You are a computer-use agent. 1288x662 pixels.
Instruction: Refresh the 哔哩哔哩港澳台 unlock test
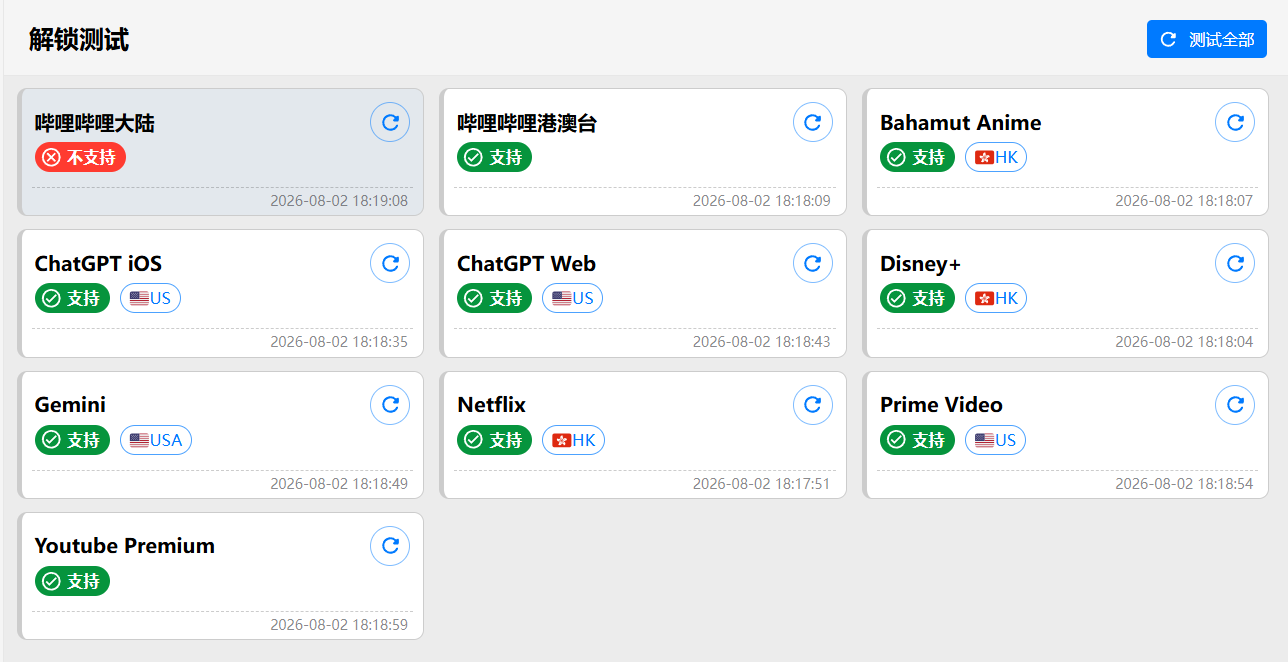pyautogui.click(x=813, y=122)
